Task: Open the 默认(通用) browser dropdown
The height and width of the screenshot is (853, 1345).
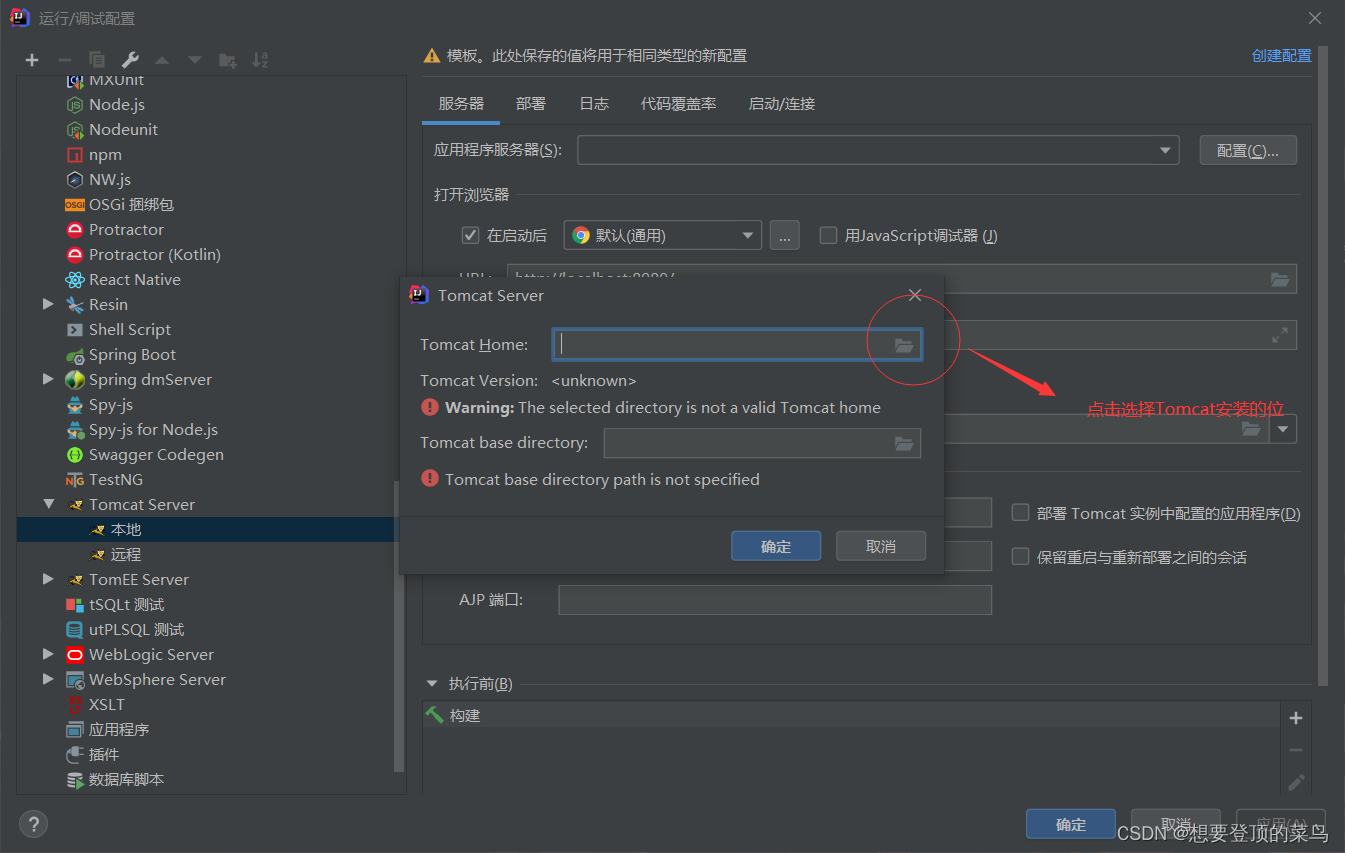Action: tap(663, 235)
